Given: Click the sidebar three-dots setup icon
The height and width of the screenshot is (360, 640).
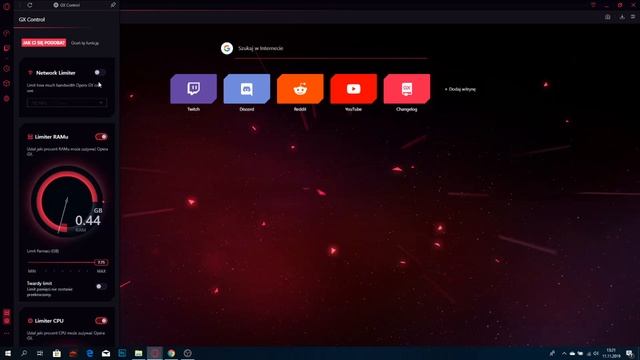Looking at the screenshot, I should click(7, 333).
